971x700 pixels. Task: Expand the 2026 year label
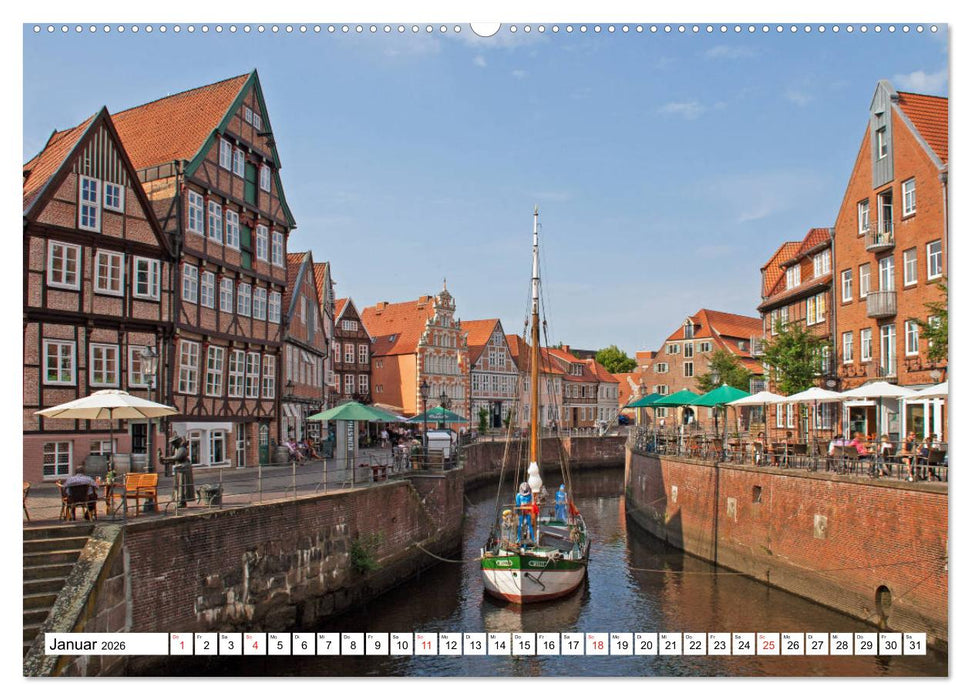click(x=112, y=648)
